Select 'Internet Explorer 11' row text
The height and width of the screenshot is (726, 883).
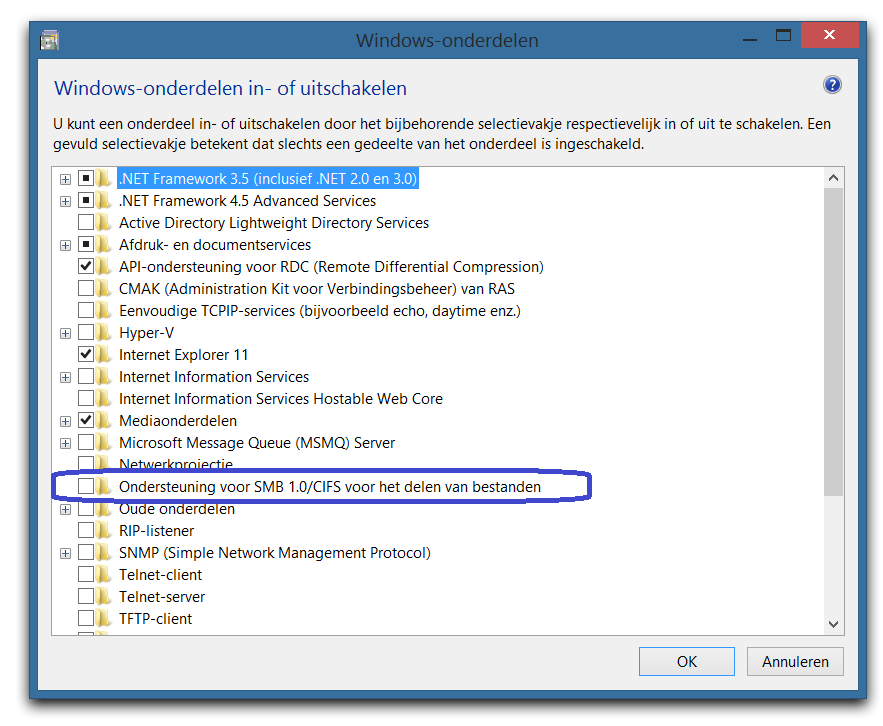(184, 355)
